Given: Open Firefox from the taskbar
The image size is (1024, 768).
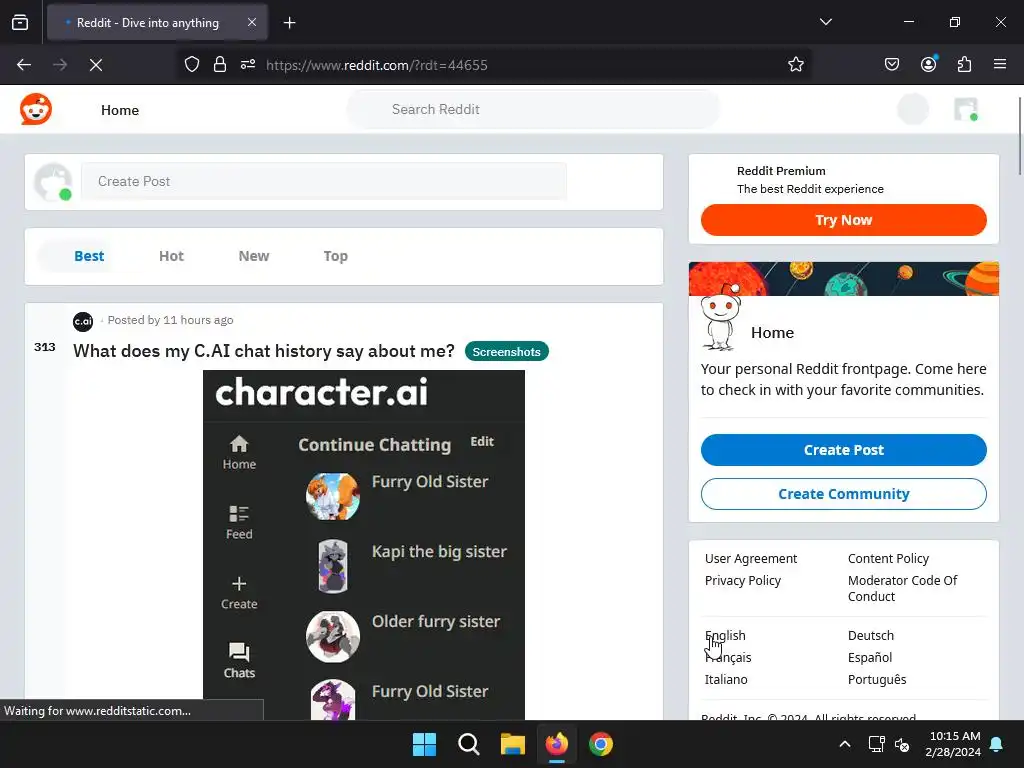Looking at the screenshot, I should click(556, 744).
